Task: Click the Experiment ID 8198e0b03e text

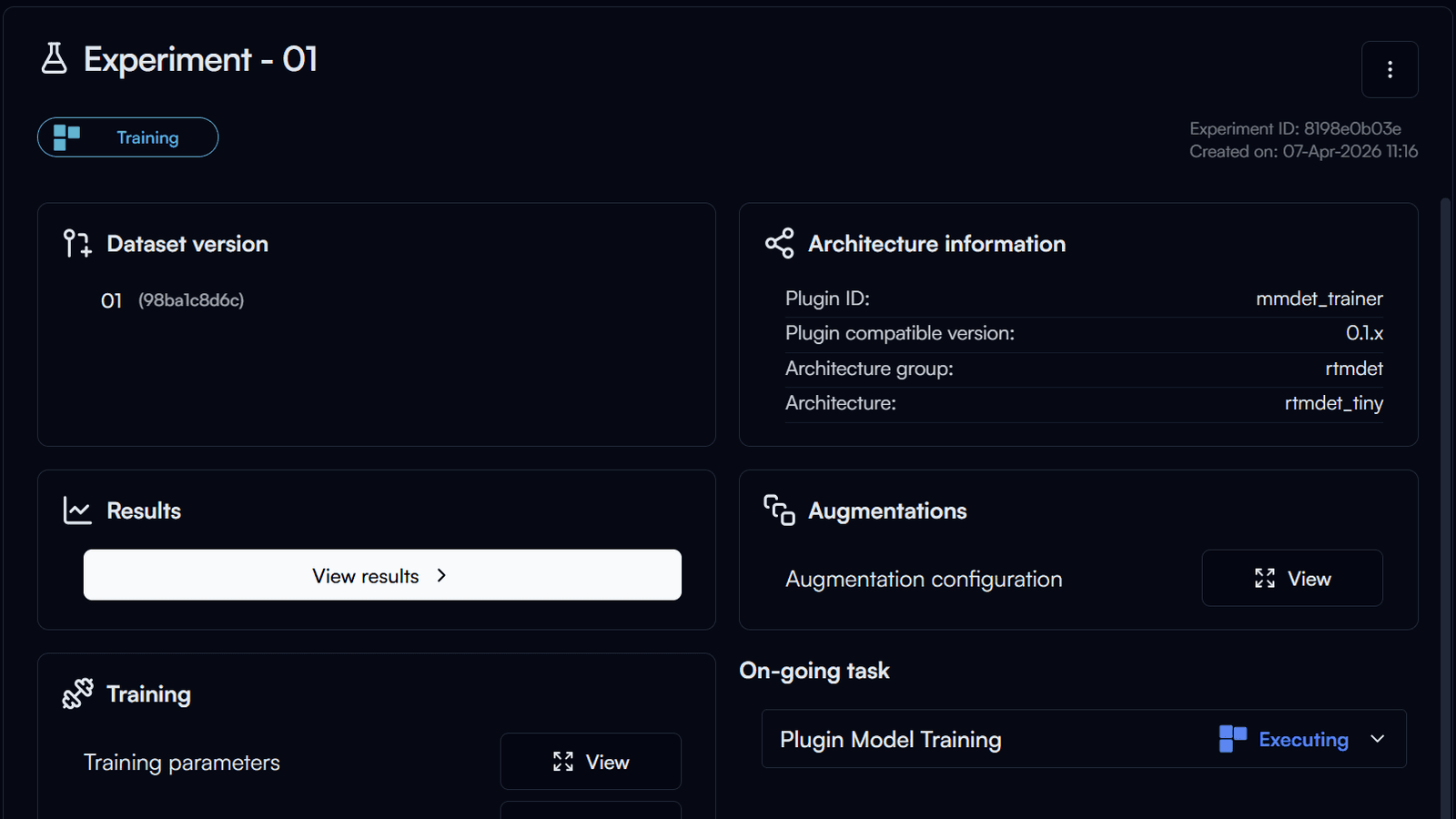Action: pos(1295,128)
